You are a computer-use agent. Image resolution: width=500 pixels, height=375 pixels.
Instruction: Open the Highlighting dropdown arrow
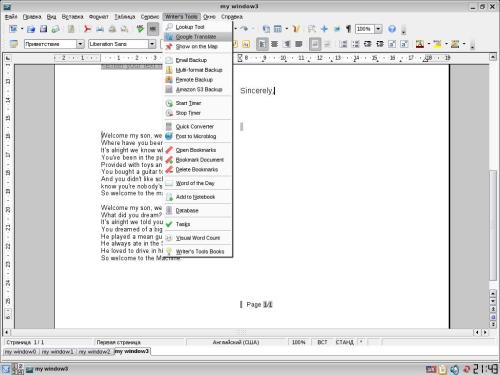446,44
